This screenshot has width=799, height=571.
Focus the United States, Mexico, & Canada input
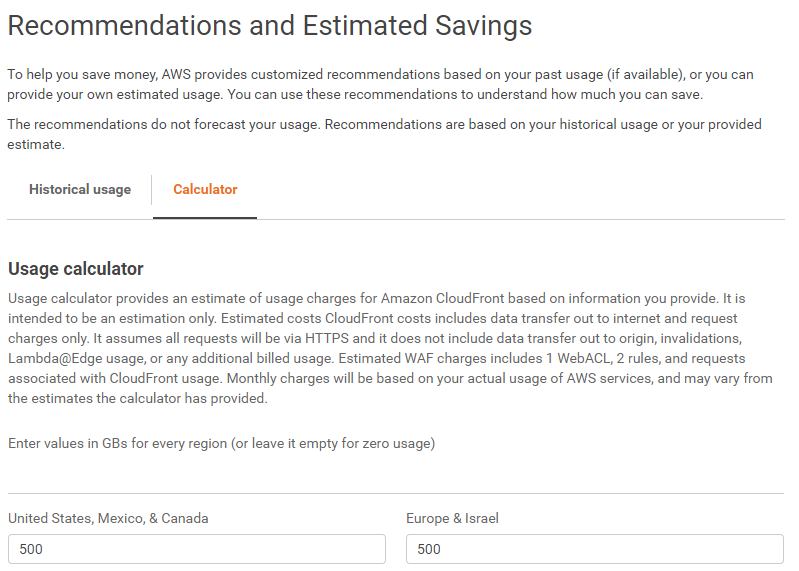tap(197, 549)
